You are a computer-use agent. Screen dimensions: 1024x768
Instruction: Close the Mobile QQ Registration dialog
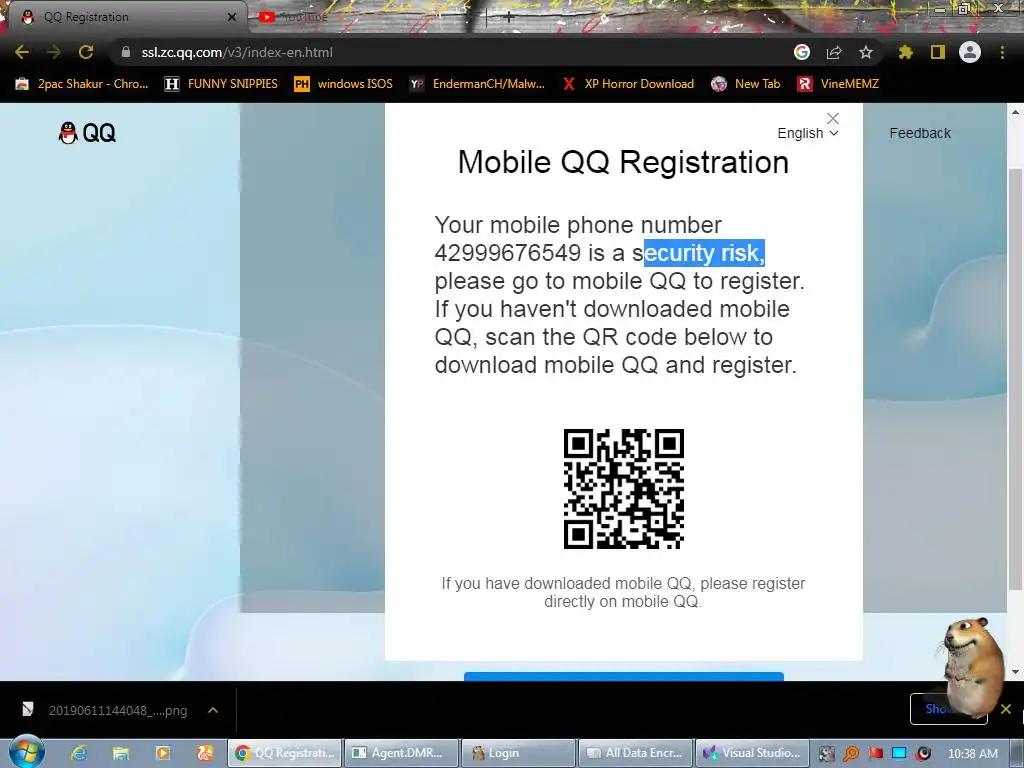pos(833,118)
